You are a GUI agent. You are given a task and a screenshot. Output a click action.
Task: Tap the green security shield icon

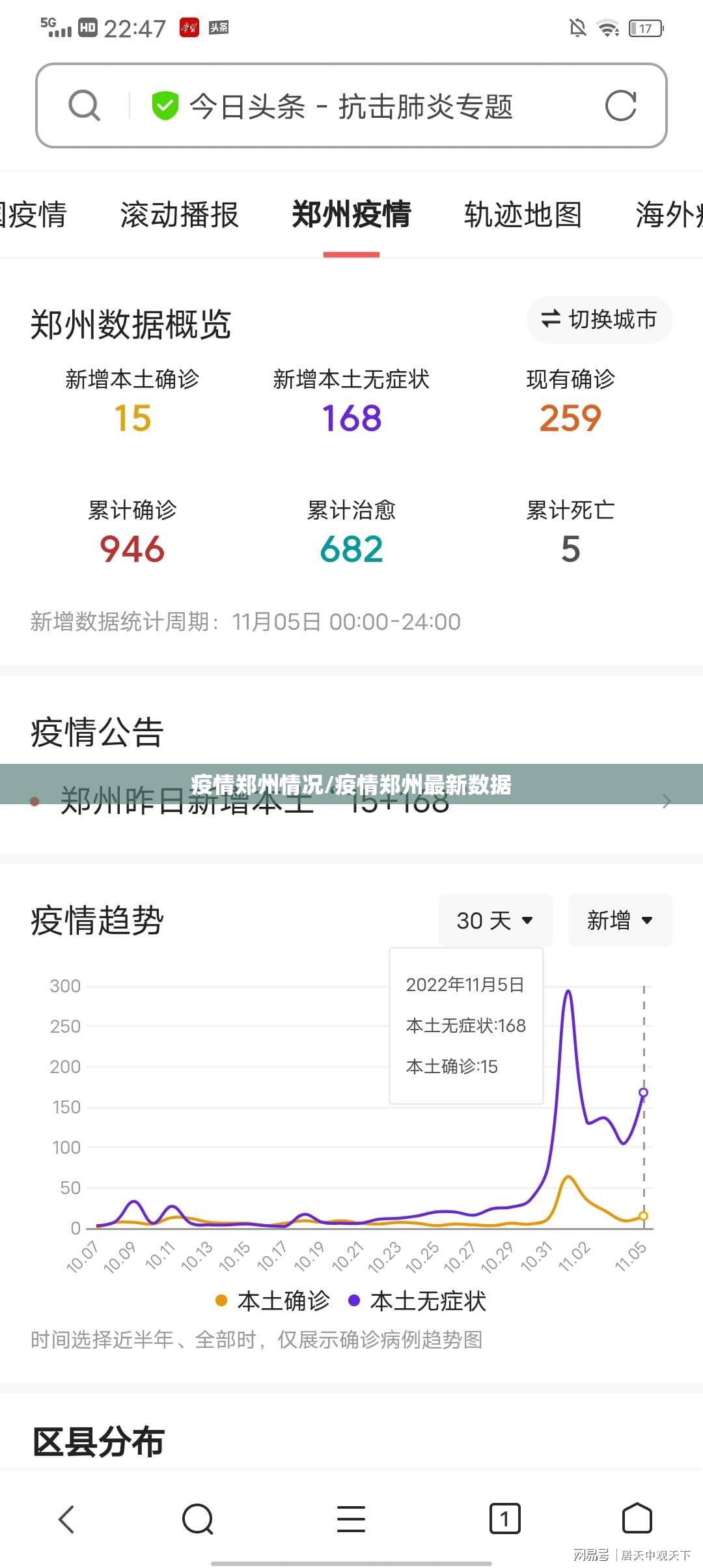click(x=165, y=105)
